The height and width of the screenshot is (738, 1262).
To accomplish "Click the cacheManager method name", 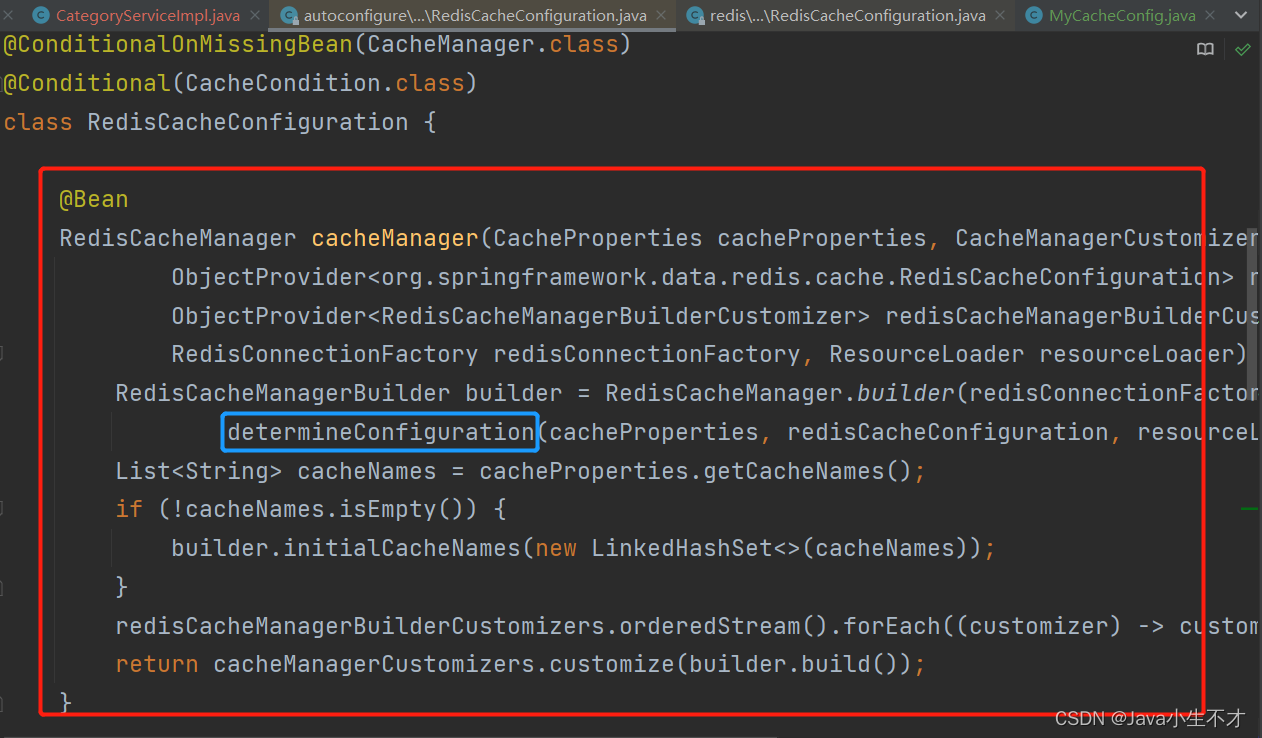I will click(x=394, y=238).
